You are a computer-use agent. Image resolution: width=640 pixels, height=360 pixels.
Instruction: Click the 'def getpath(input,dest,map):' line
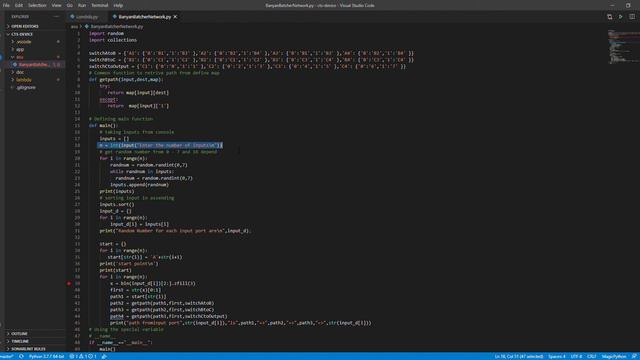[x=125, y=80]
